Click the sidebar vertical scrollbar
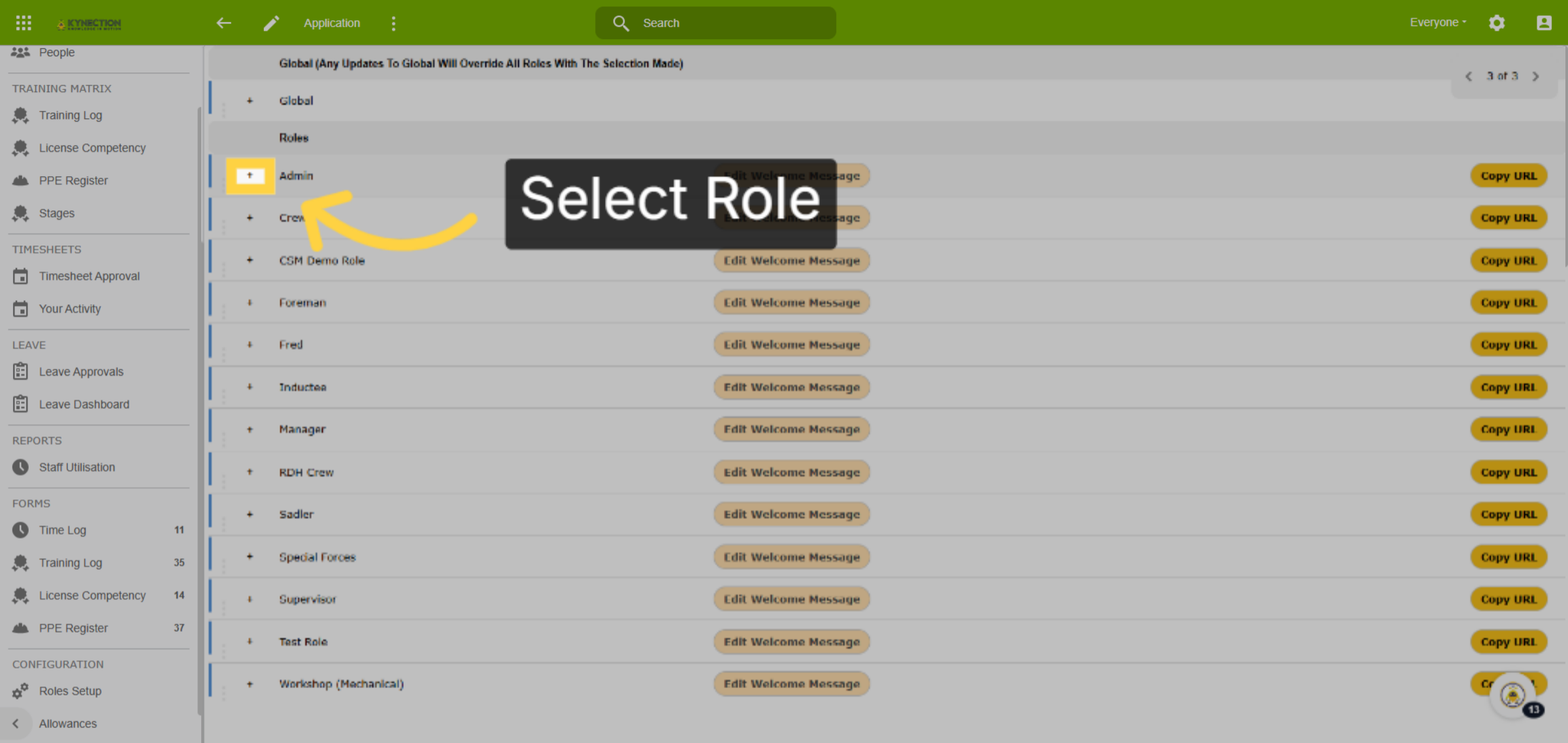 [x=199, y=411]
